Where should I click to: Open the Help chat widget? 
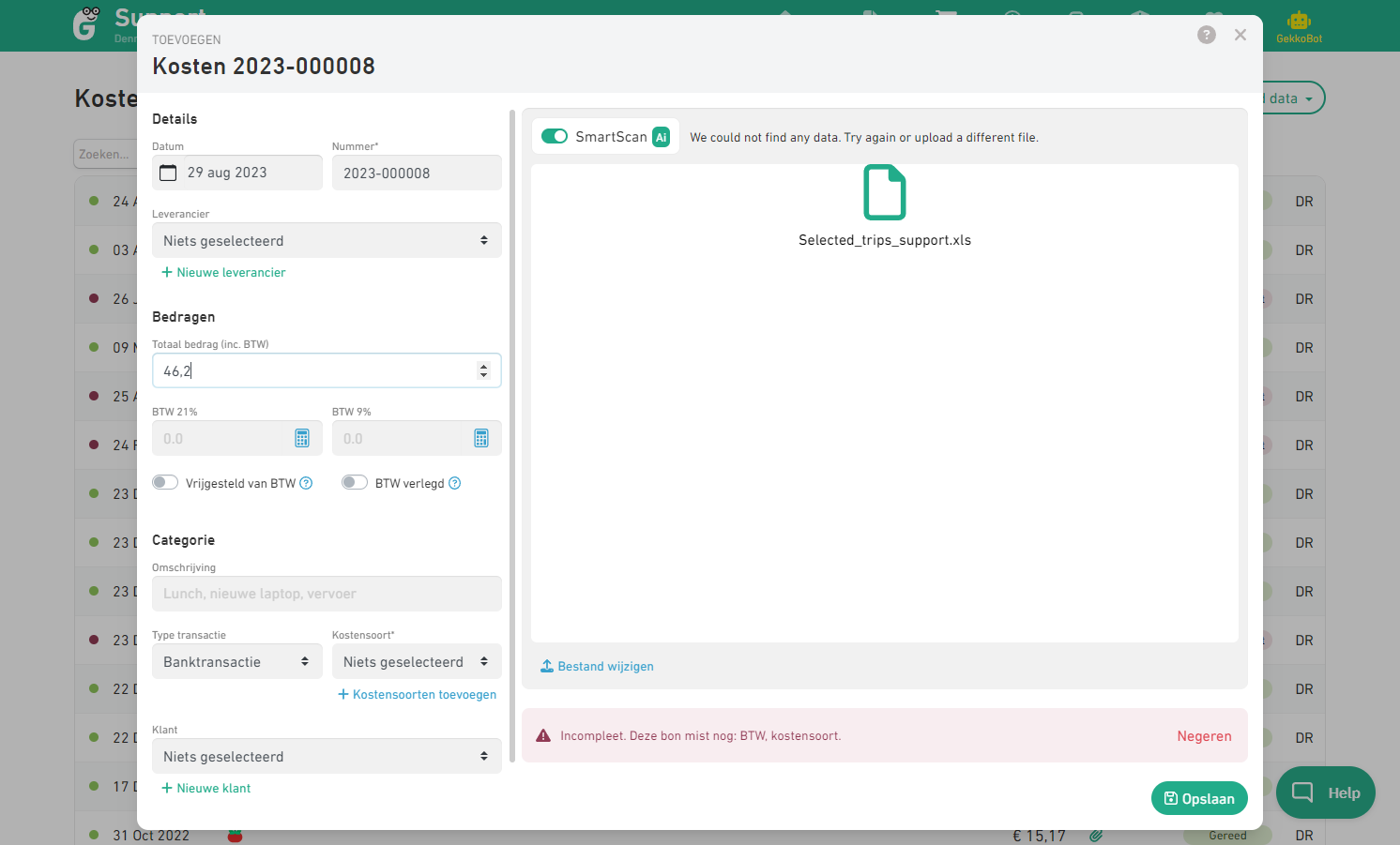coord(1326,792)
